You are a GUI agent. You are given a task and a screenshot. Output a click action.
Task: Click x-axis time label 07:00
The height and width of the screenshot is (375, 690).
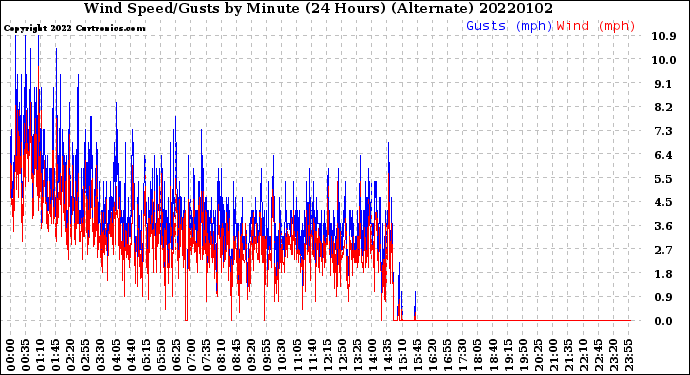point(191,355)
